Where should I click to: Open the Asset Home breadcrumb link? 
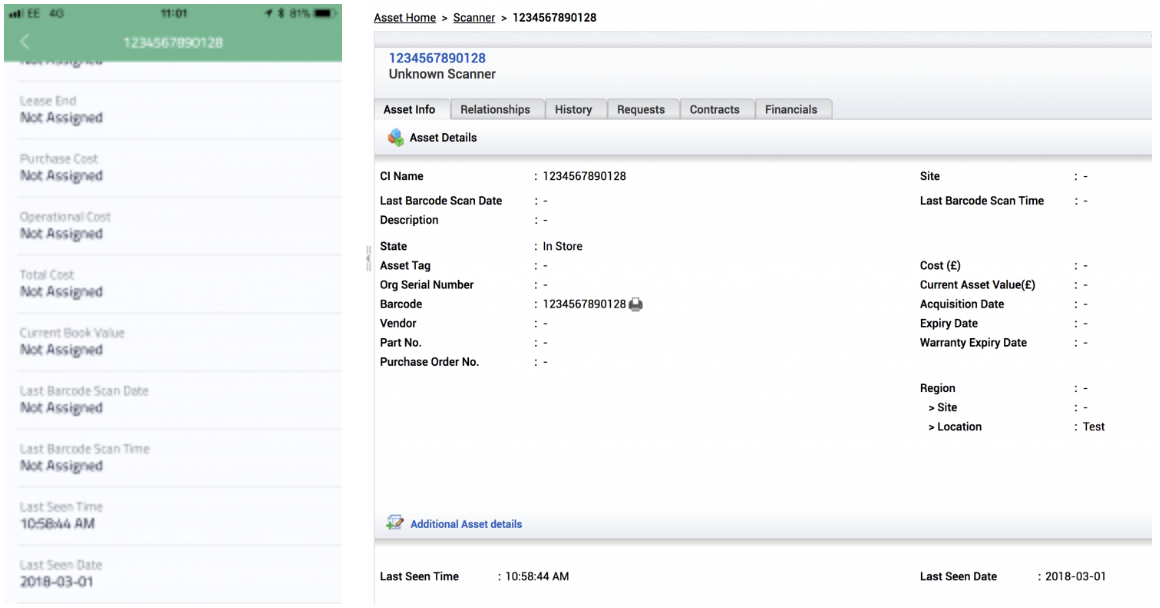point(403,17)
